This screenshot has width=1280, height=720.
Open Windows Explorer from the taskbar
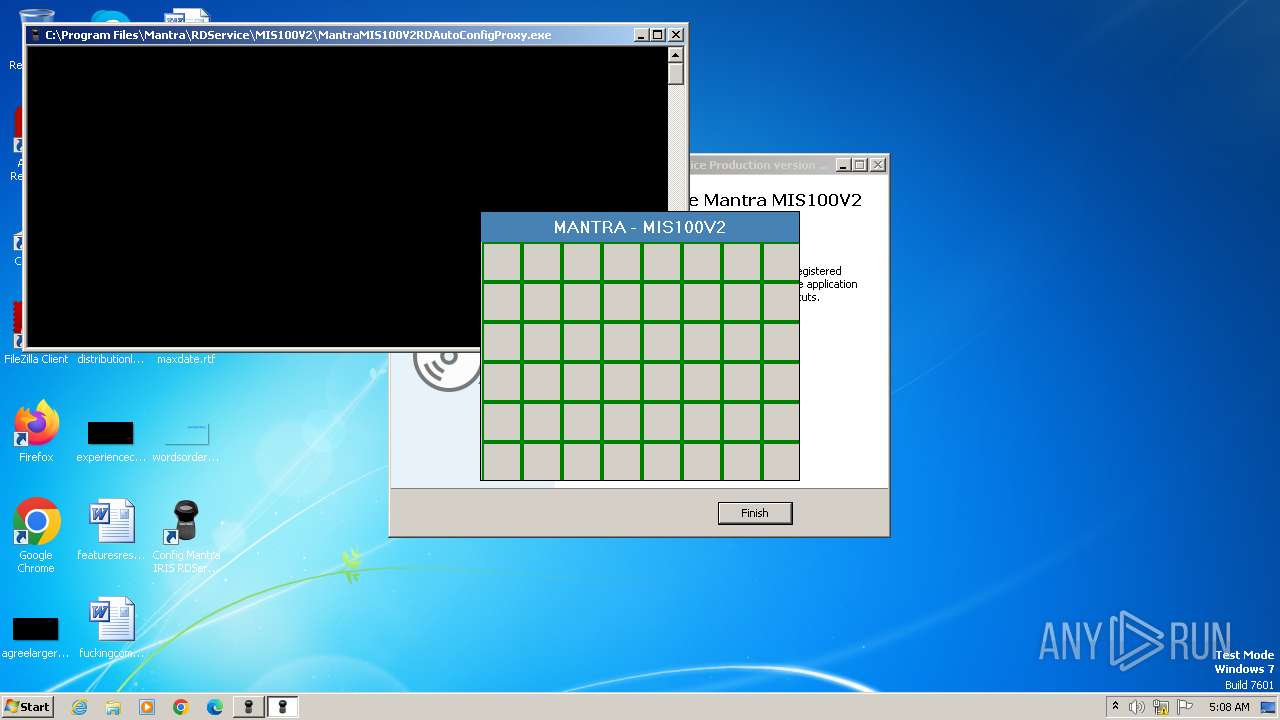point(113,707)
